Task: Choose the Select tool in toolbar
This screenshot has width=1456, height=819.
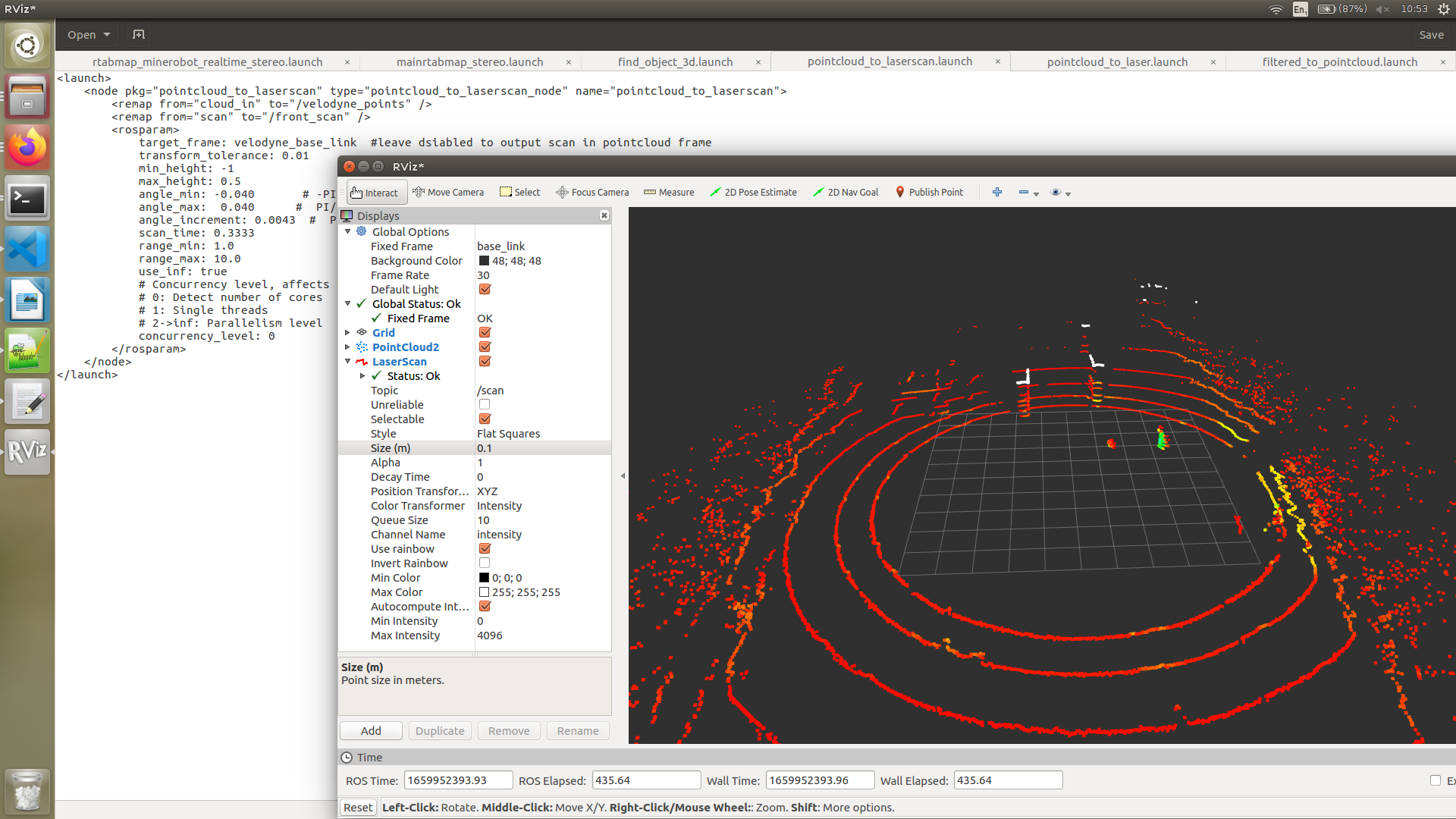Action: coord(520,193)
